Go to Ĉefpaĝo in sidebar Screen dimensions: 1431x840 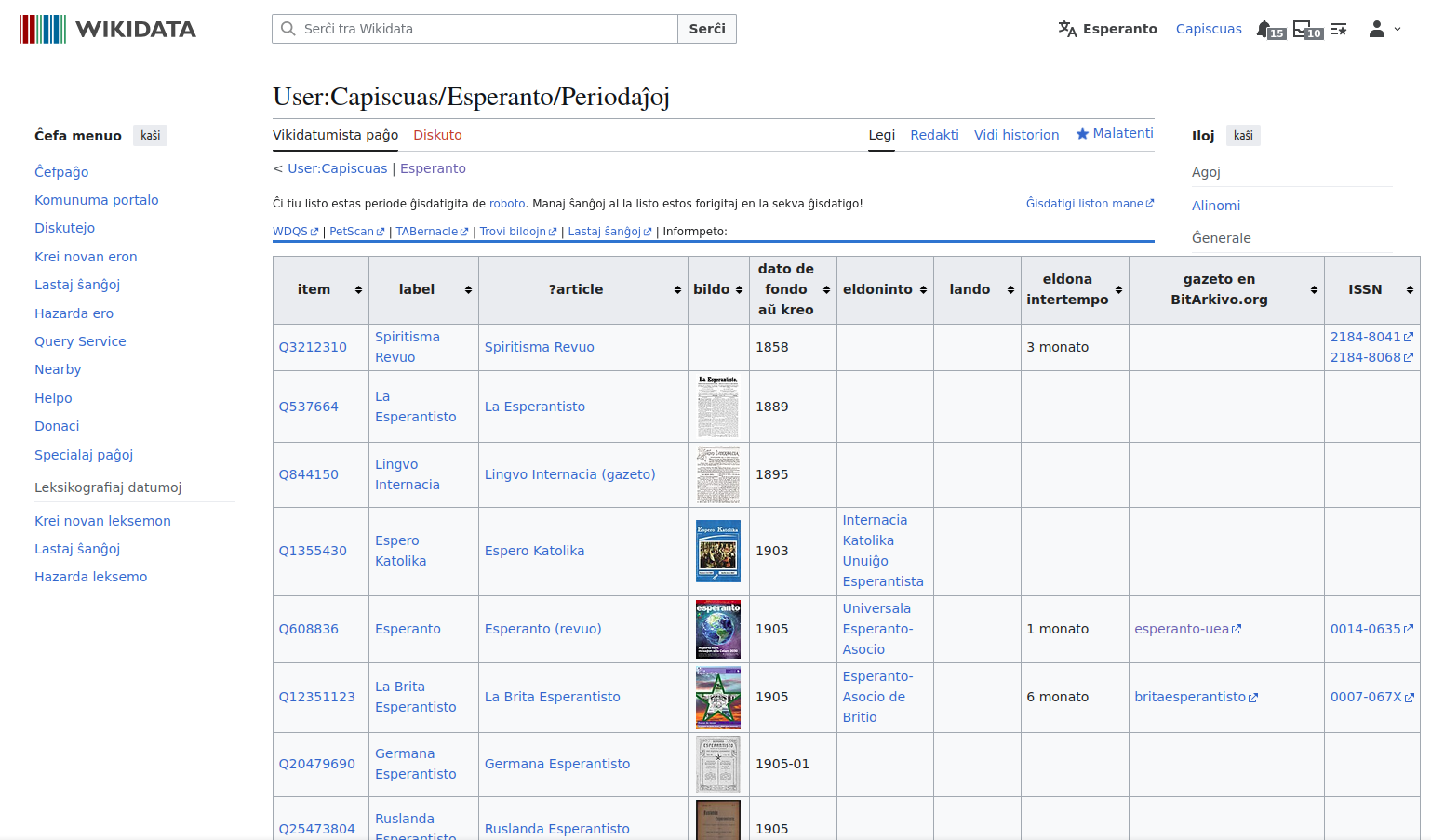pos(61,172)
